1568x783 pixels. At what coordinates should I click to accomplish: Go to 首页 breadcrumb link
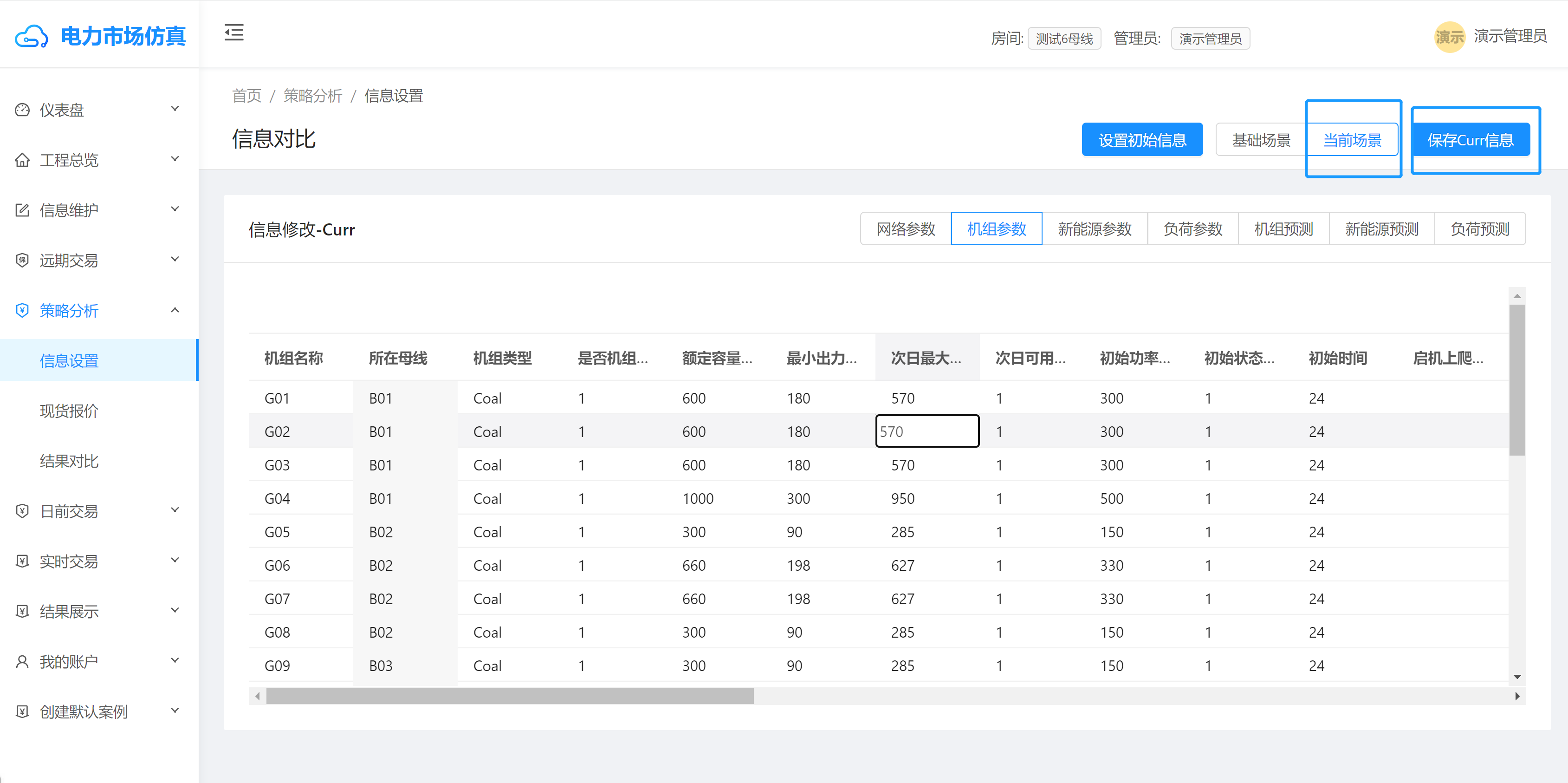(x=246, y=96)
